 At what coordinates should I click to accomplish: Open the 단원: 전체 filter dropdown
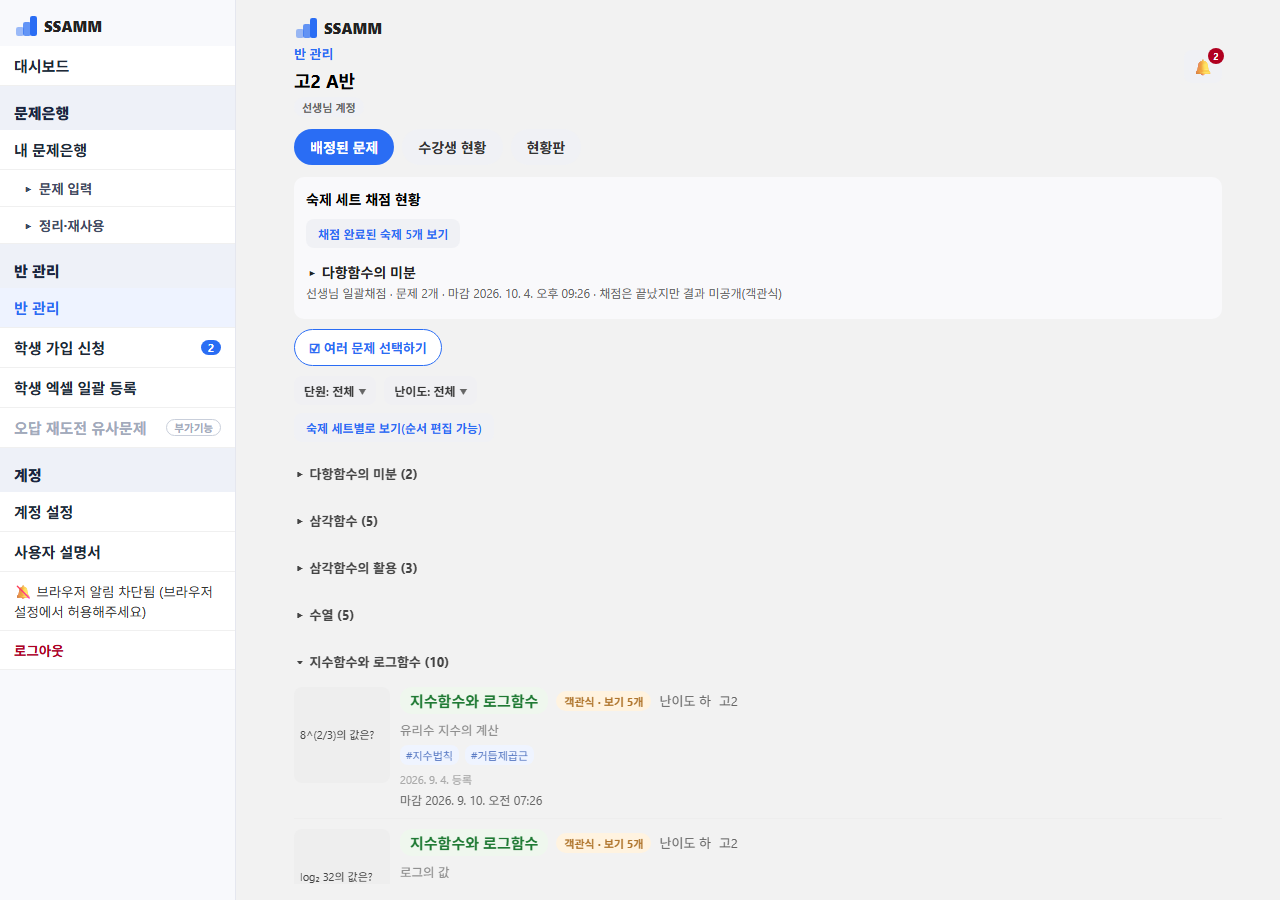click(x=335, y=391)
